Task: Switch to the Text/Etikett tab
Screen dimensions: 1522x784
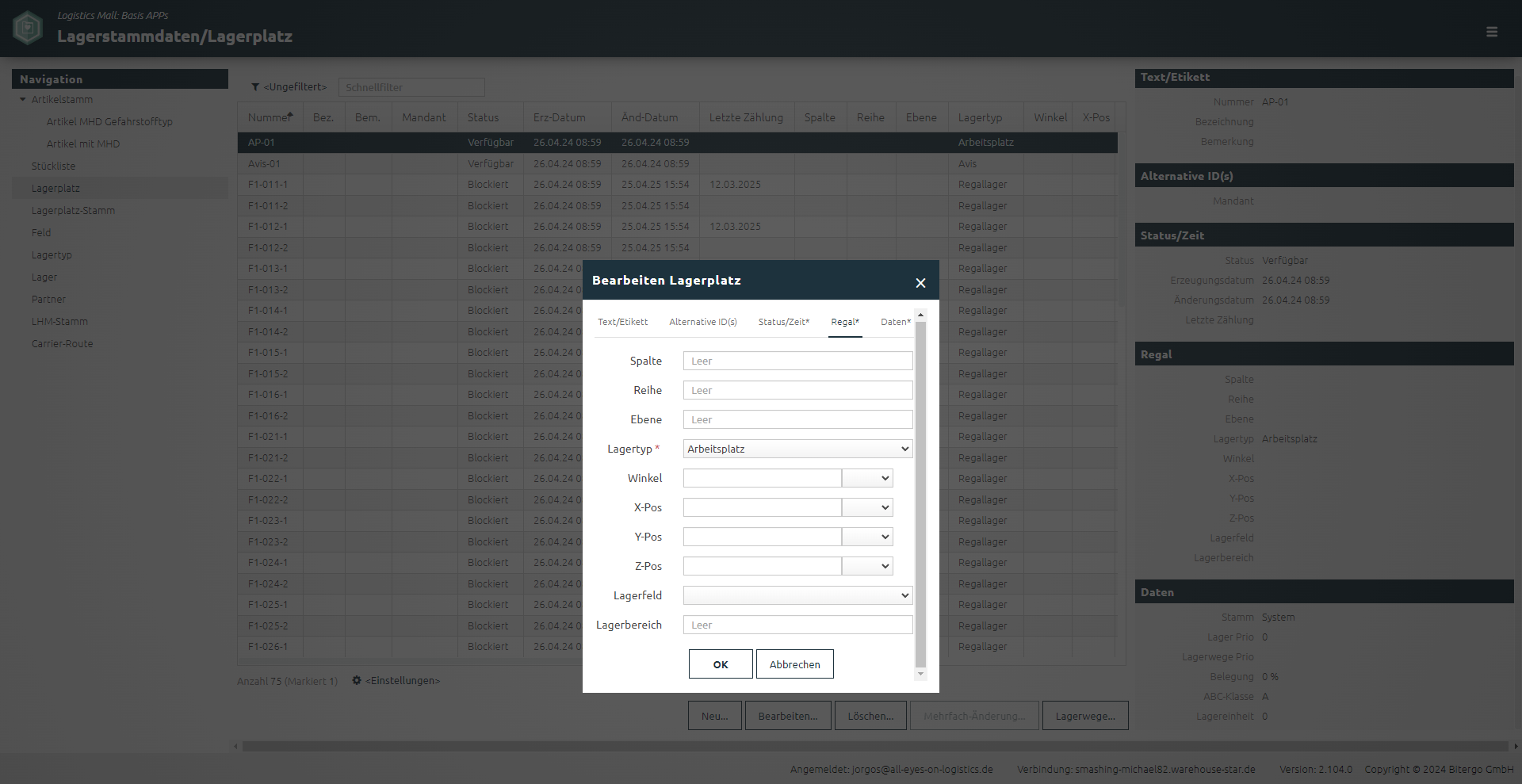Action: pos(622,322)
